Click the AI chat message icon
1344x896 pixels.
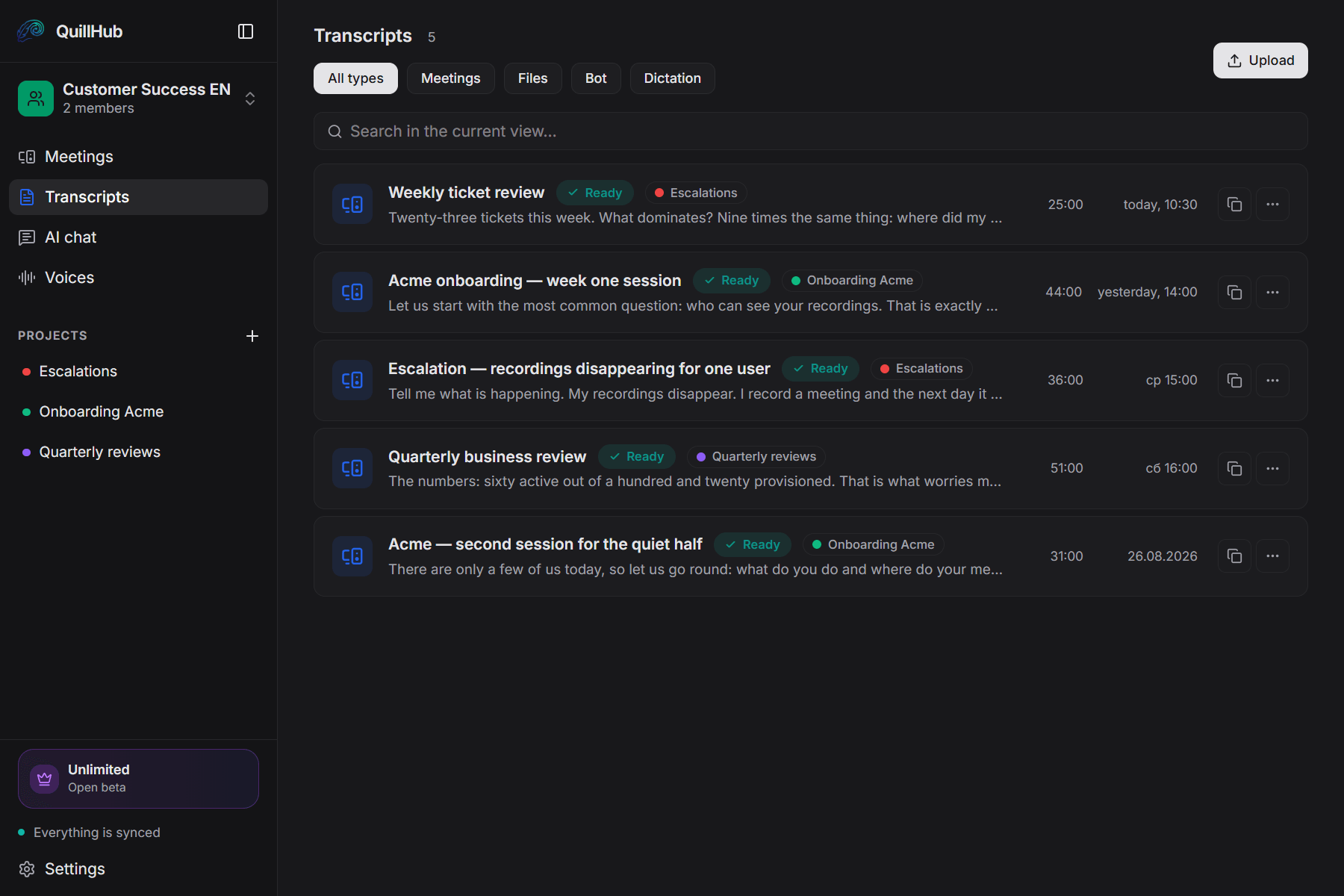pos(27,237)
